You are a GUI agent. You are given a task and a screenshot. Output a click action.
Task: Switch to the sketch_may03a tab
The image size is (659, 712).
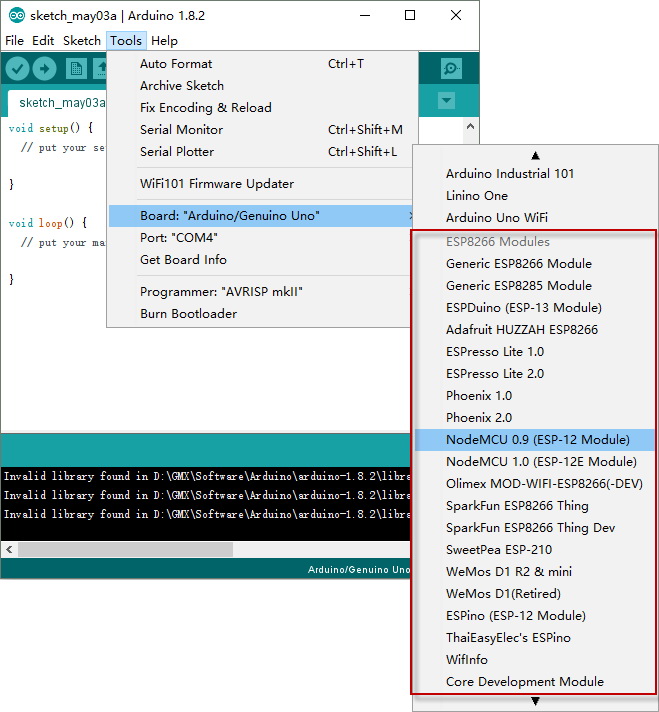58,103
